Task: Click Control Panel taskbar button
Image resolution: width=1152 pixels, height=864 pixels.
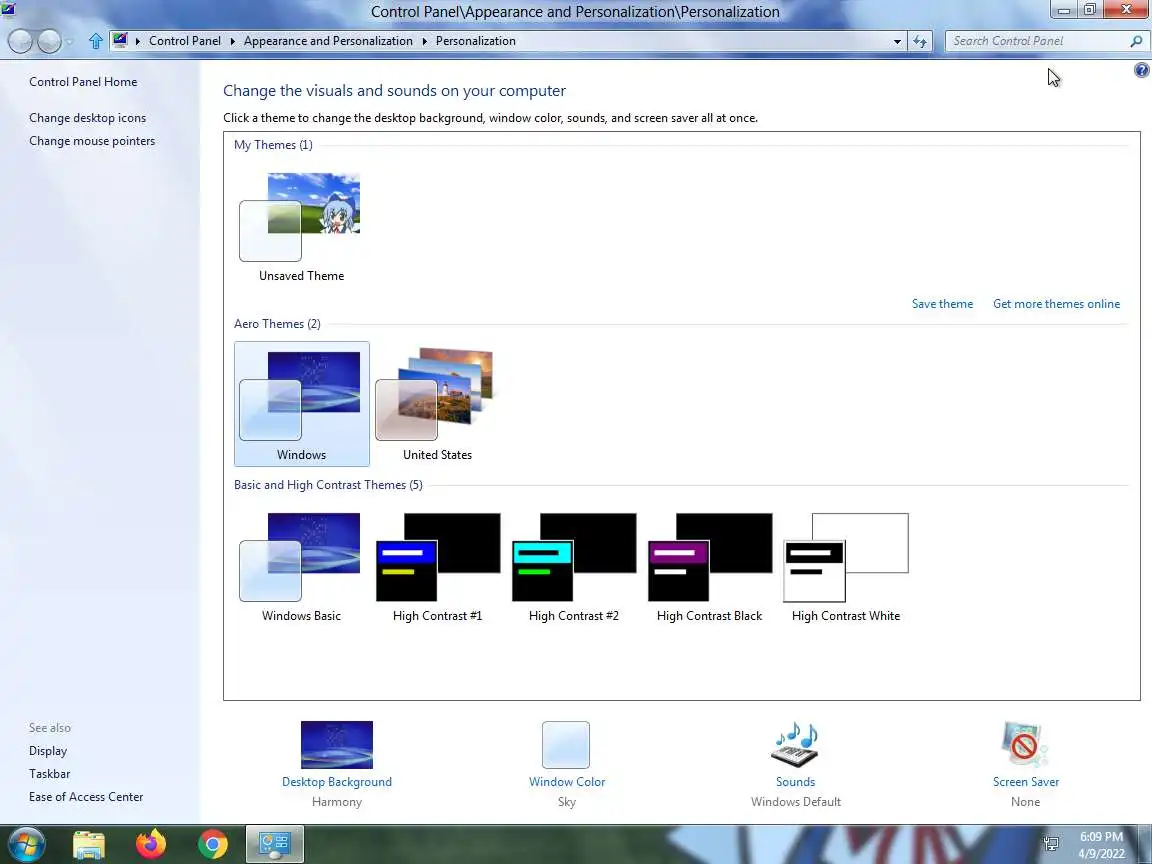Action: (x=274, y=845)
